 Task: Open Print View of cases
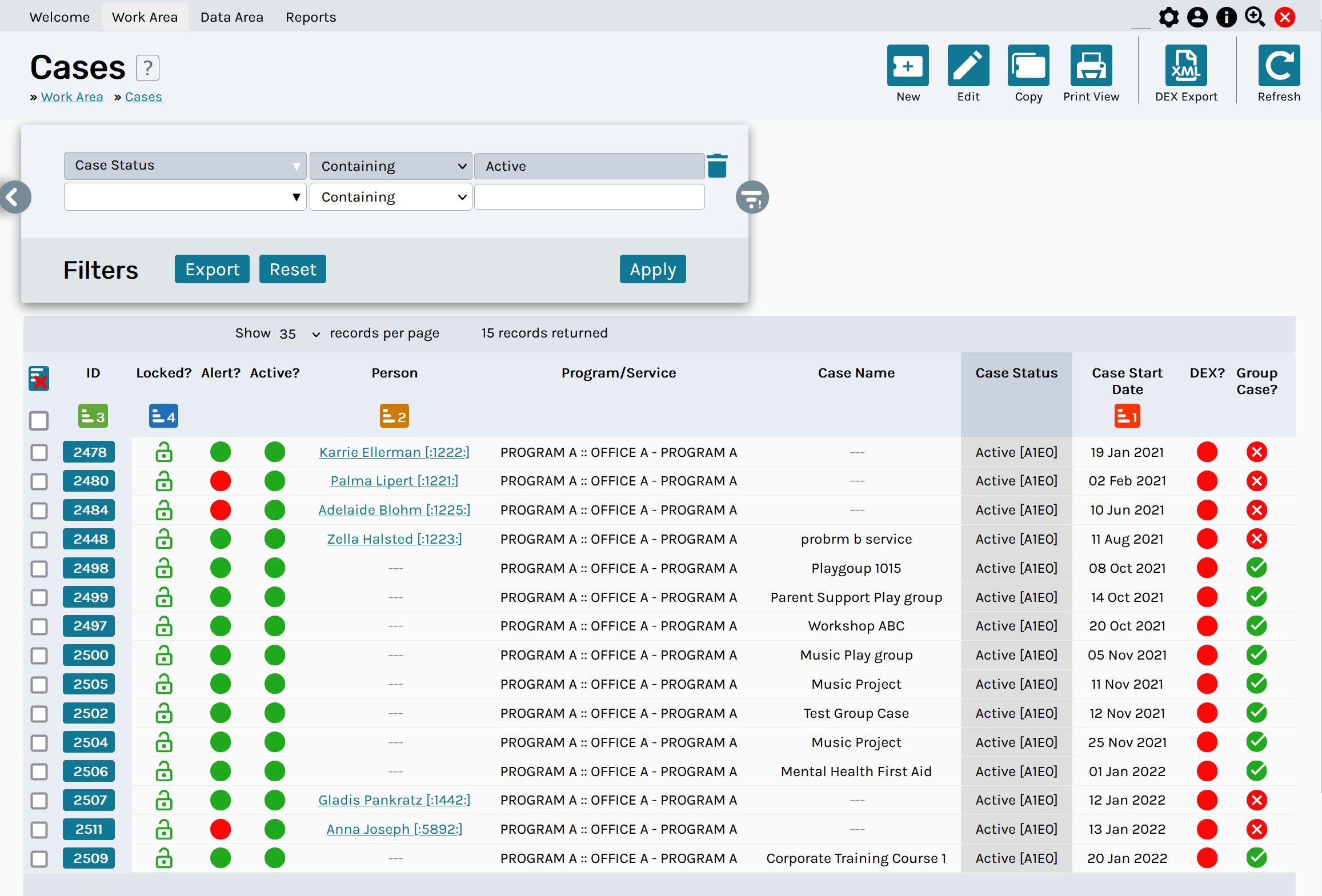click(1091, 65)
